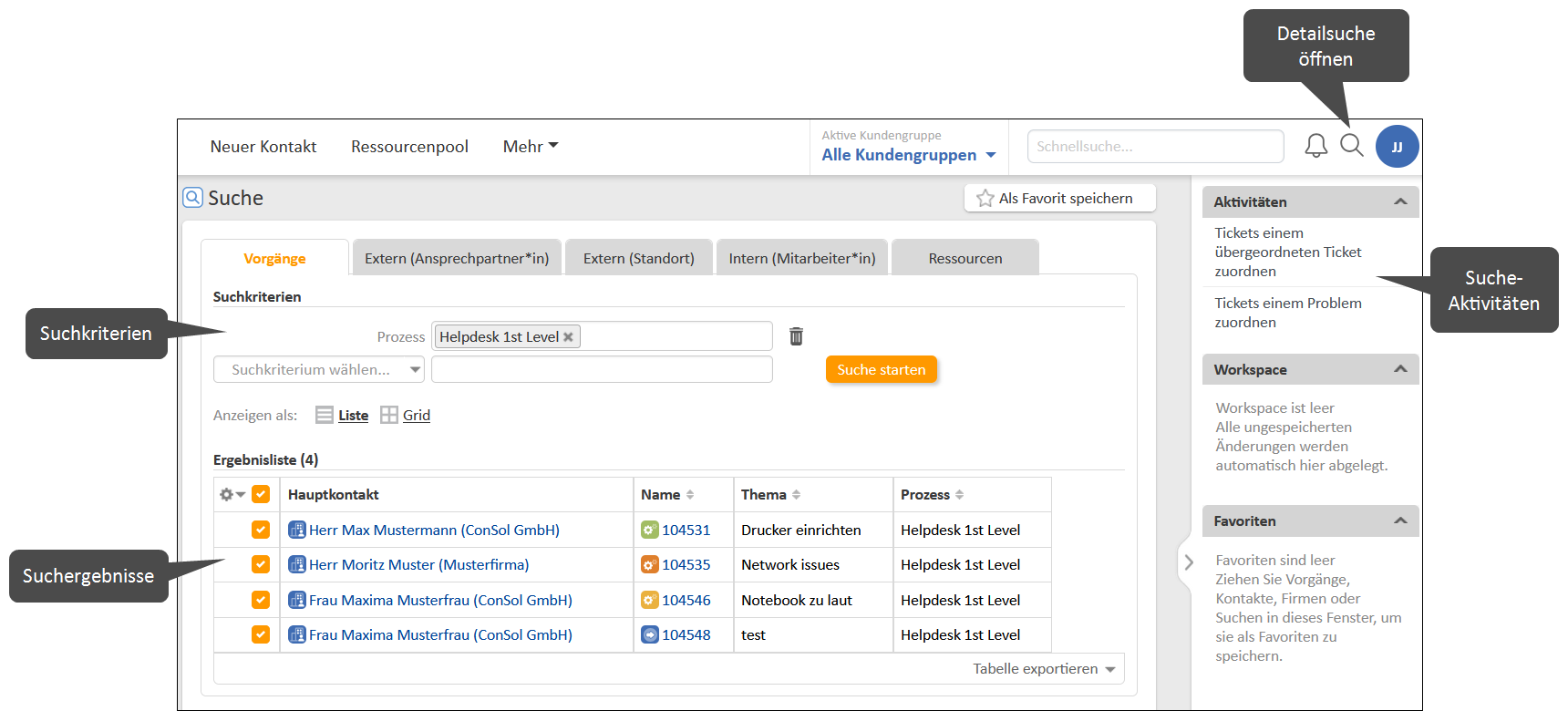The width and height of the screenshot is (1568, 711).
Task: Open table gear settings menu
Action: 232,494
